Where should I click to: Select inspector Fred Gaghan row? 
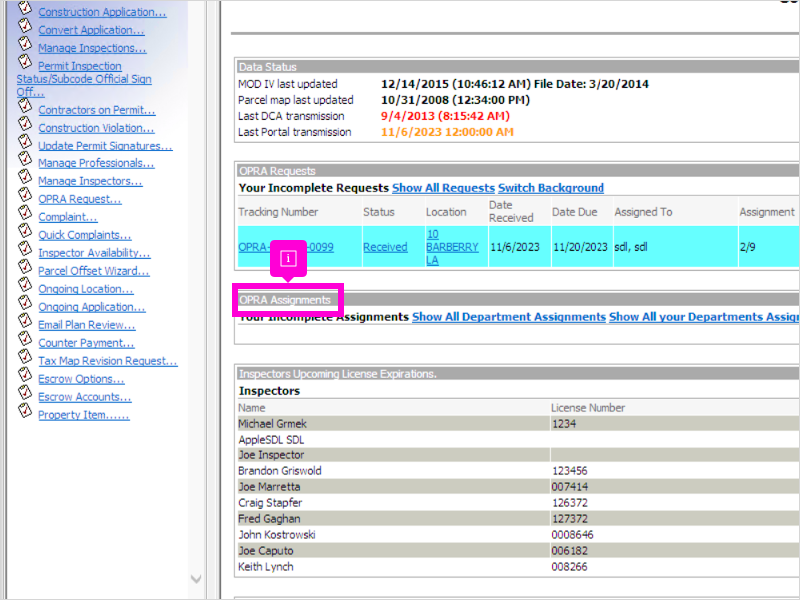click(518, 519)
